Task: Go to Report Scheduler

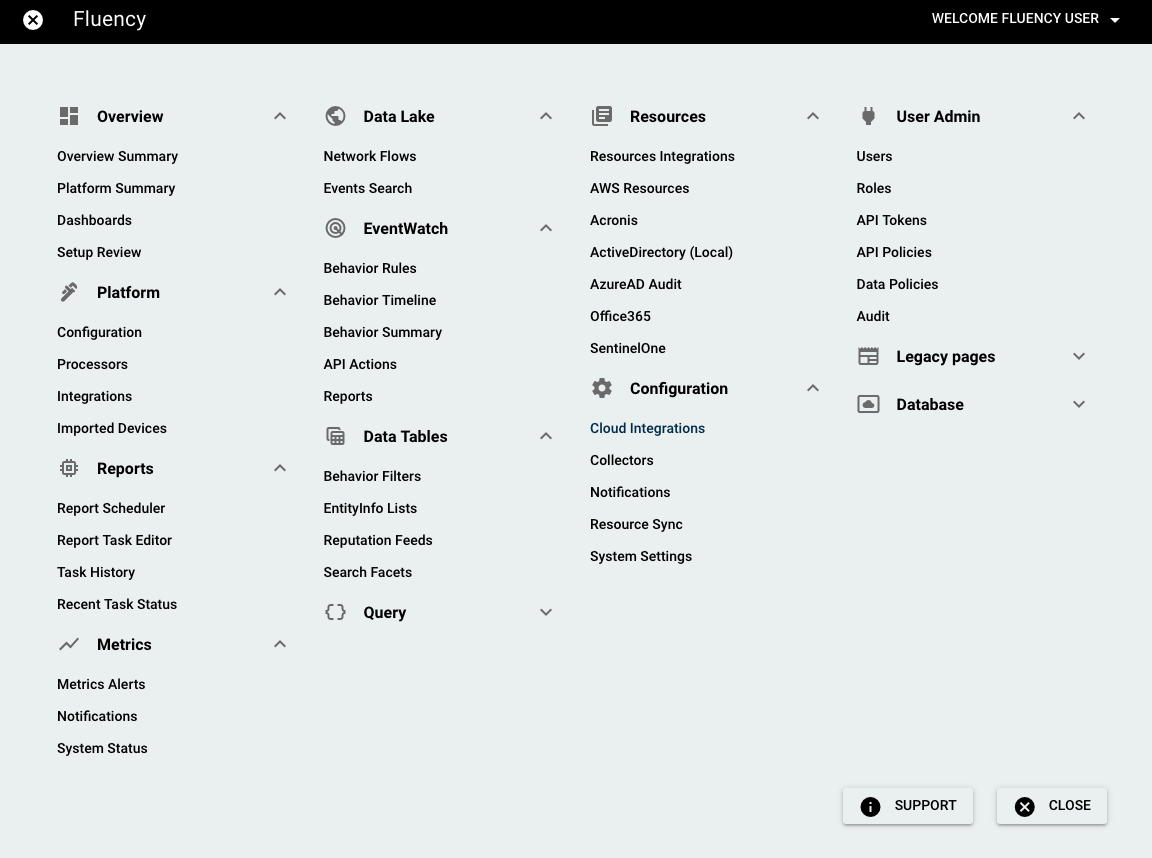Action: pyautogui.click(x=111, y=508)
